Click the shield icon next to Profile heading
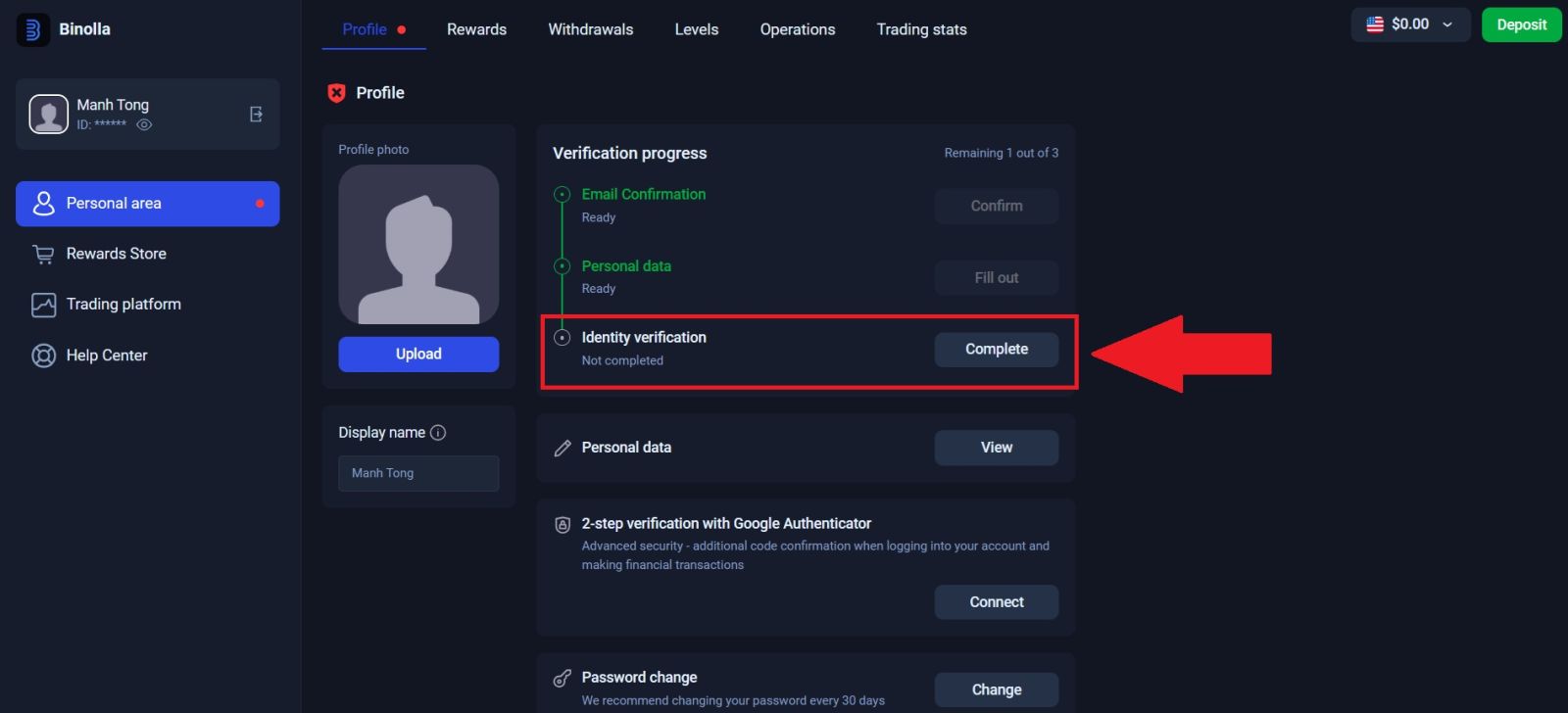The width and height of the screenshot is (1568, 713). point(336,92)
